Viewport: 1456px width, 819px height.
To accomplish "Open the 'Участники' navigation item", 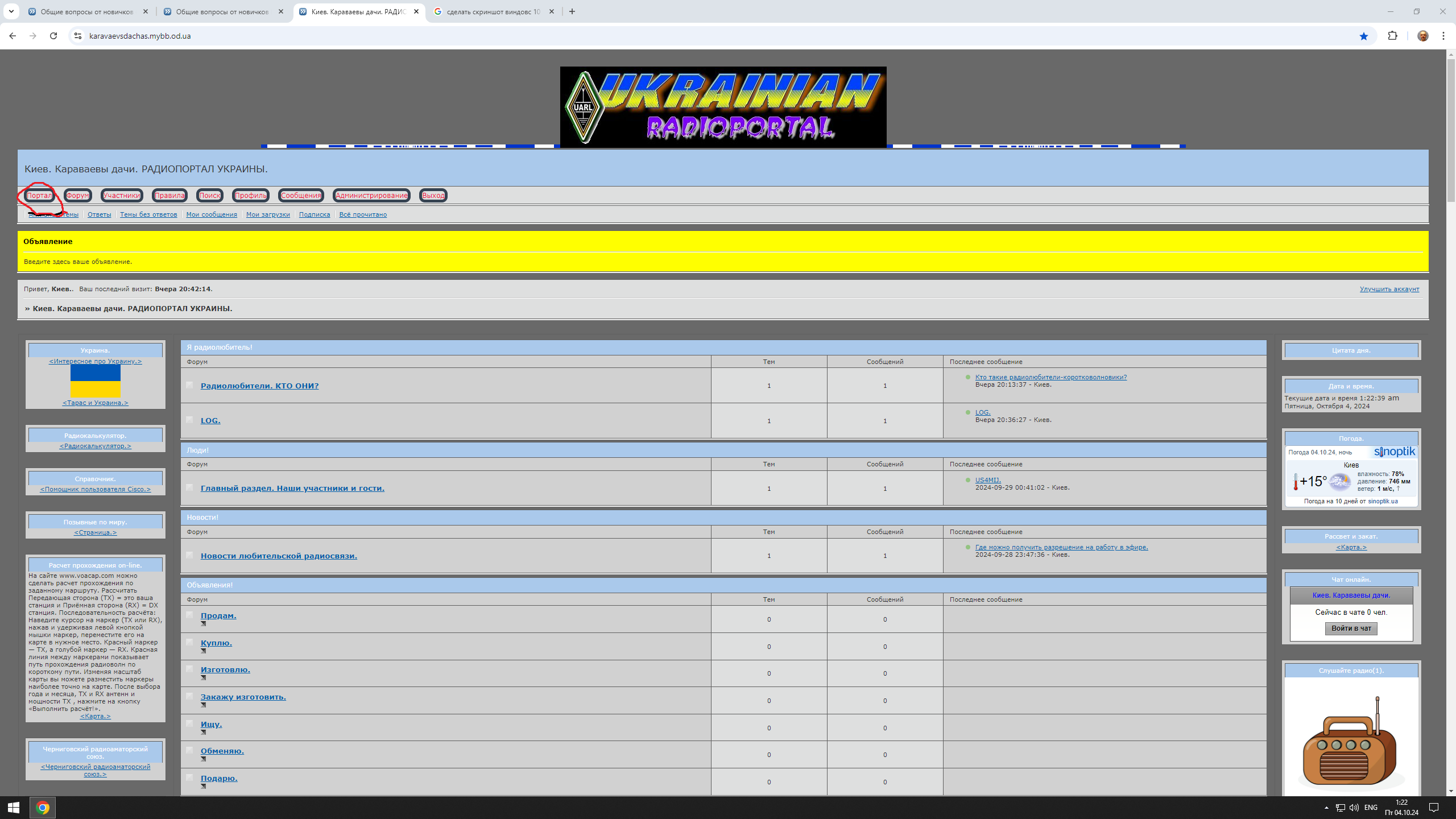I will 122,196.
